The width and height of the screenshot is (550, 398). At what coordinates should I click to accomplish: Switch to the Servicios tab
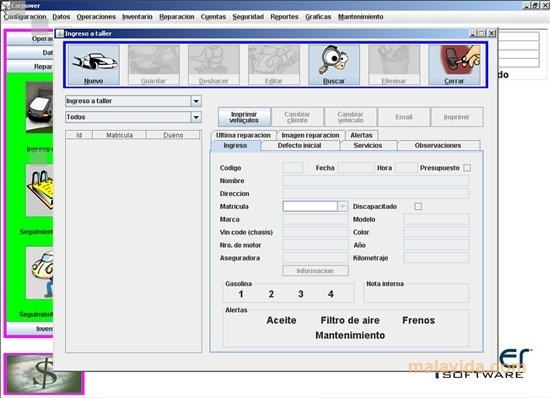(x=368, y=146)
